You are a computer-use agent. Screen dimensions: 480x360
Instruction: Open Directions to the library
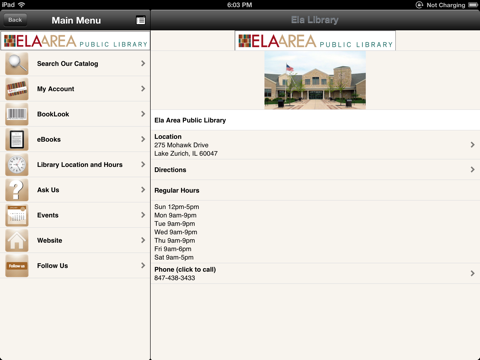click(x=316, y=170)
